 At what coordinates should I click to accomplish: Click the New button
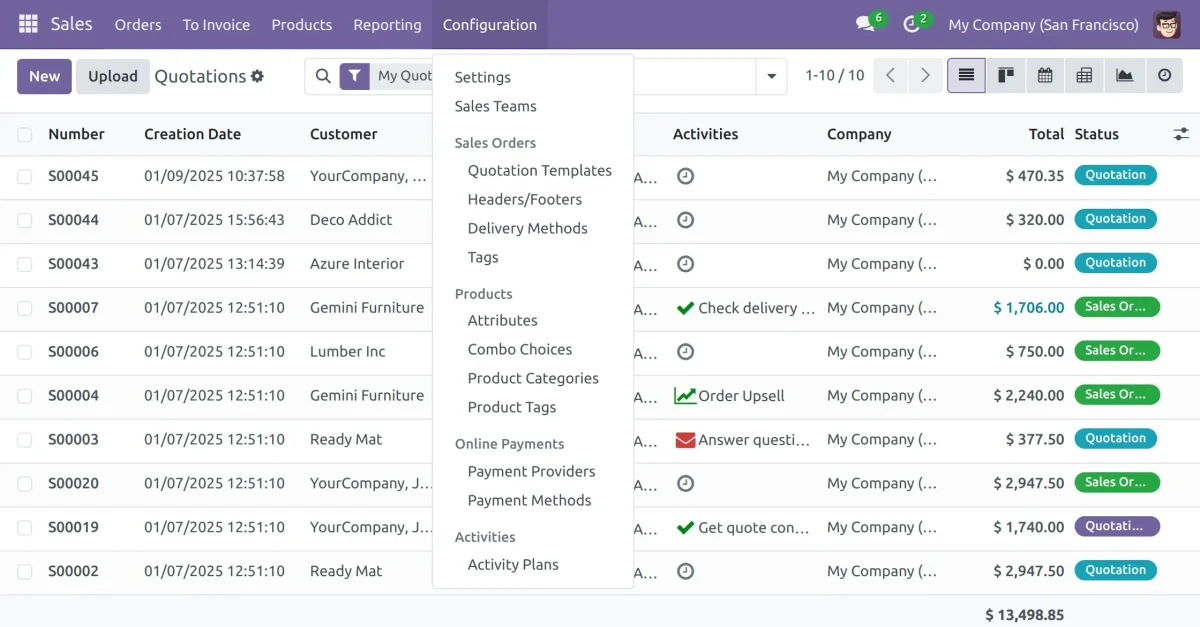coord(44,75)
